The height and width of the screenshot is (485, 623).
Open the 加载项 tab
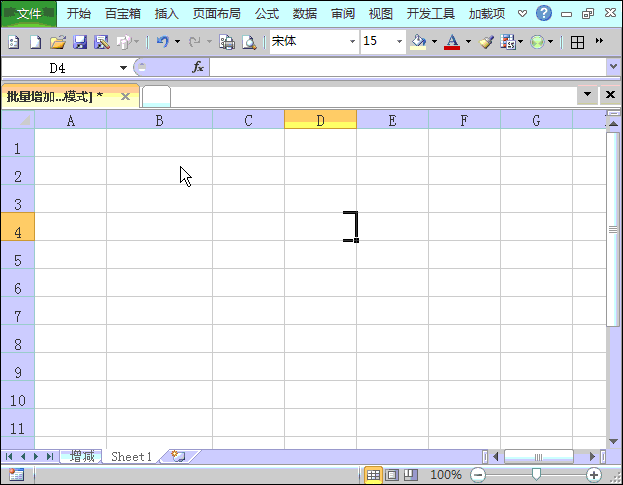(x=487, y=14)
